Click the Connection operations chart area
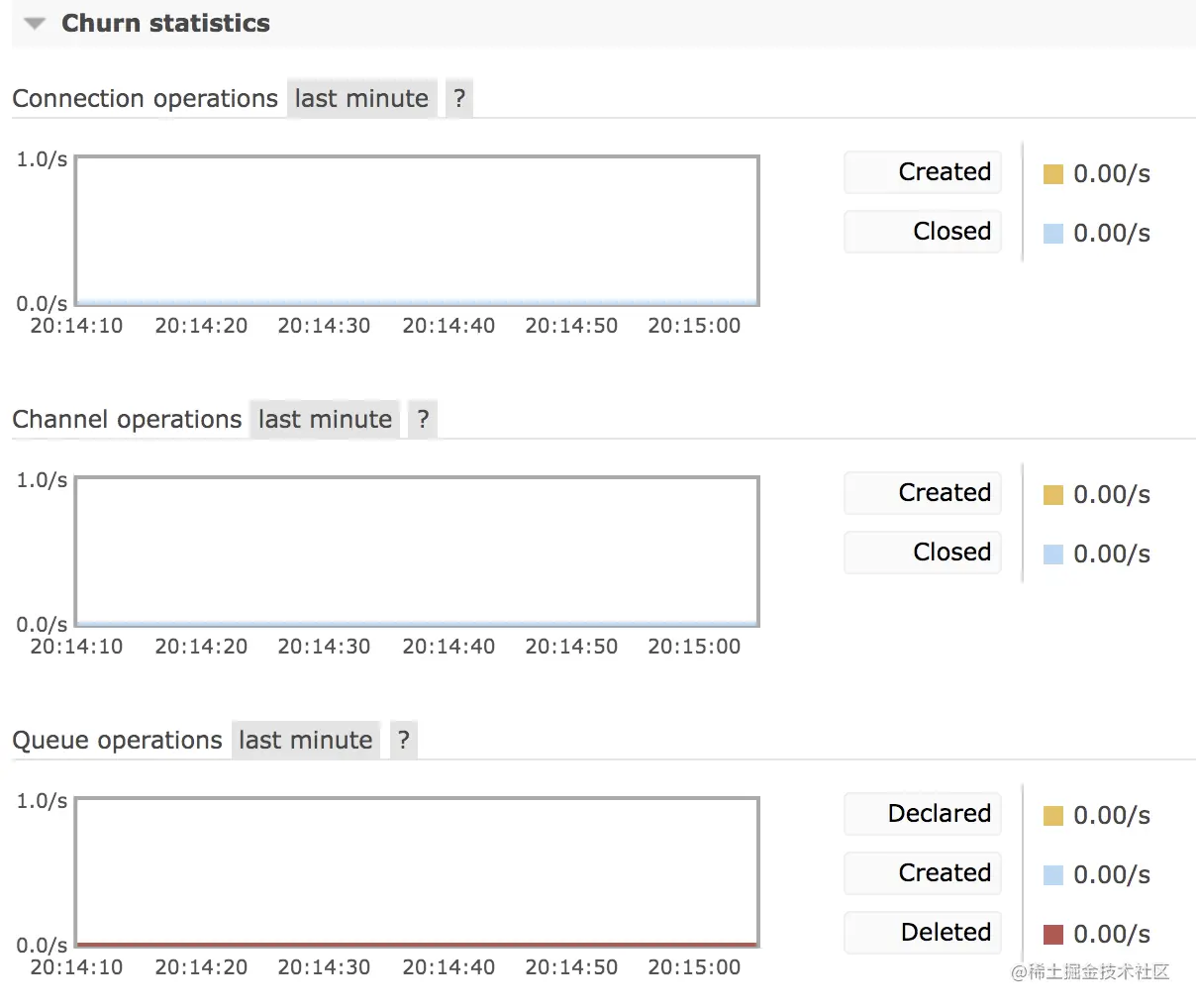This screenshot has height=1008, width=1196. (417, 231)
